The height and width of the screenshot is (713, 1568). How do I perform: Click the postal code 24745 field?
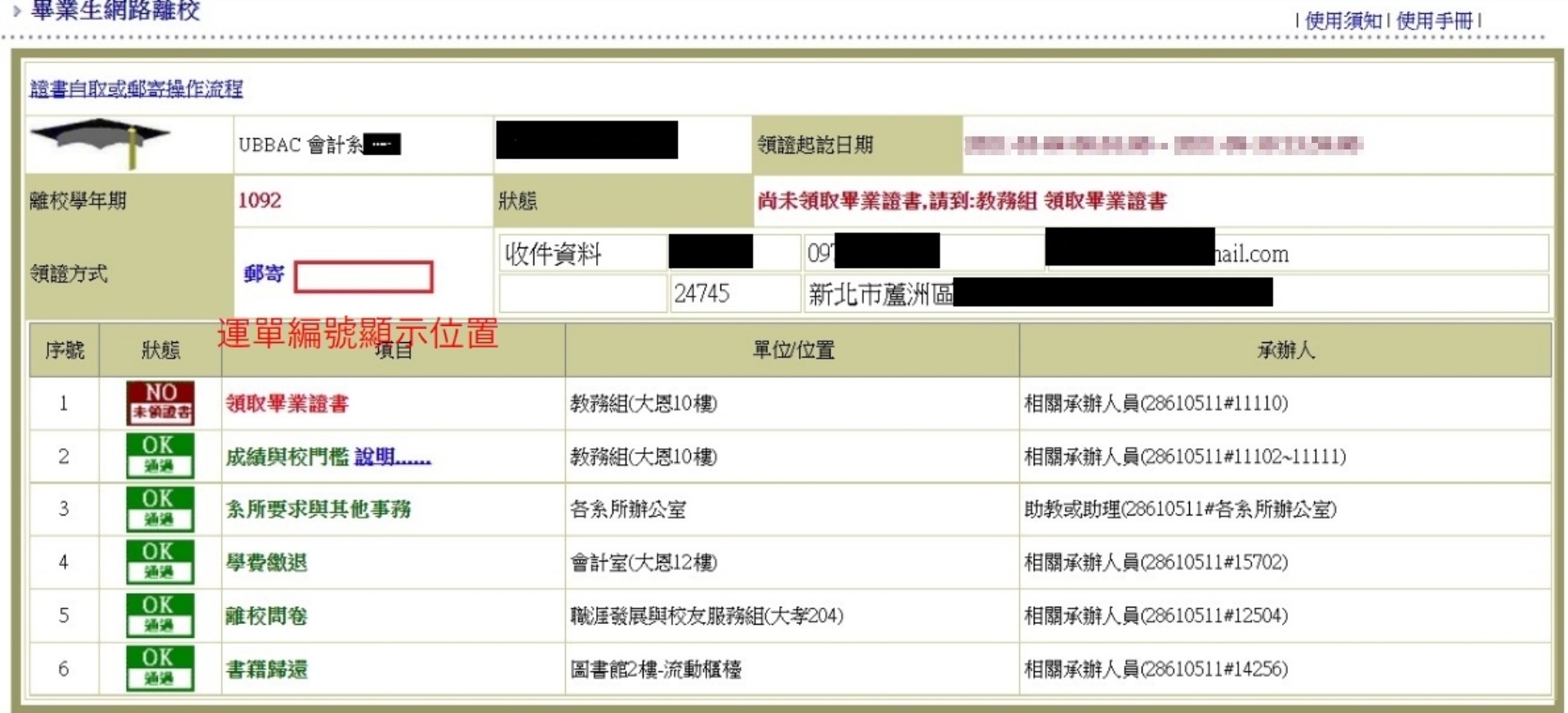[x=702, y=293]
